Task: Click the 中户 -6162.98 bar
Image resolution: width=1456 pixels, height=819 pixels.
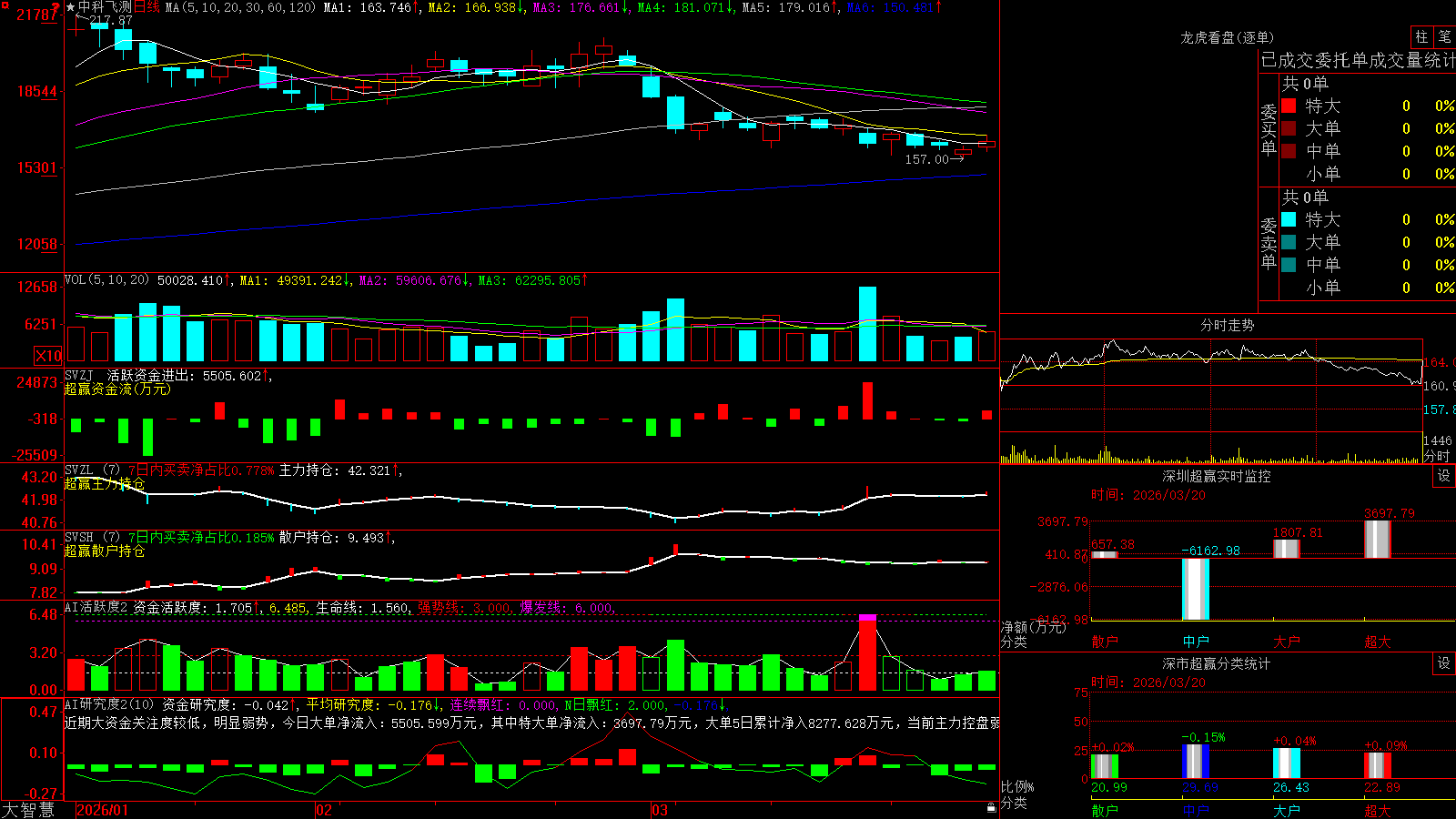Action: coord(1196,589)
